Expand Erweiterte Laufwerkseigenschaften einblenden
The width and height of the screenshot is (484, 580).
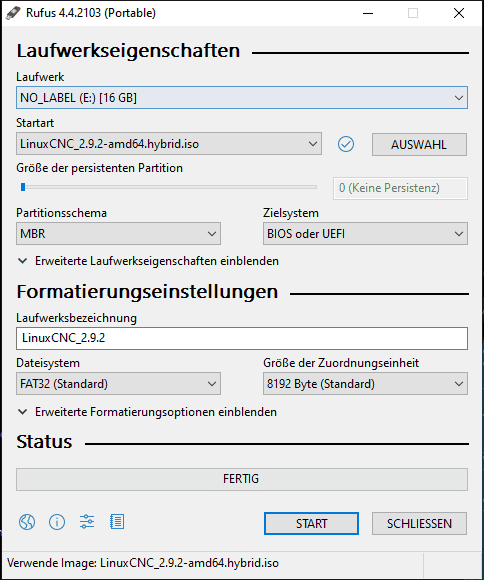coord(148,261)
